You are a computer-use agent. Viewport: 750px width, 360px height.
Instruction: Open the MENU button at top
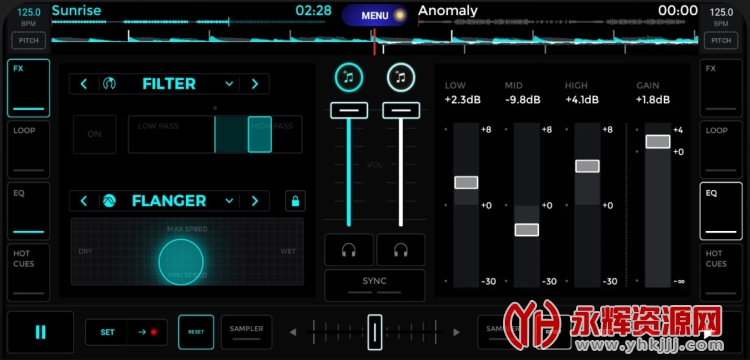point(375,15)
